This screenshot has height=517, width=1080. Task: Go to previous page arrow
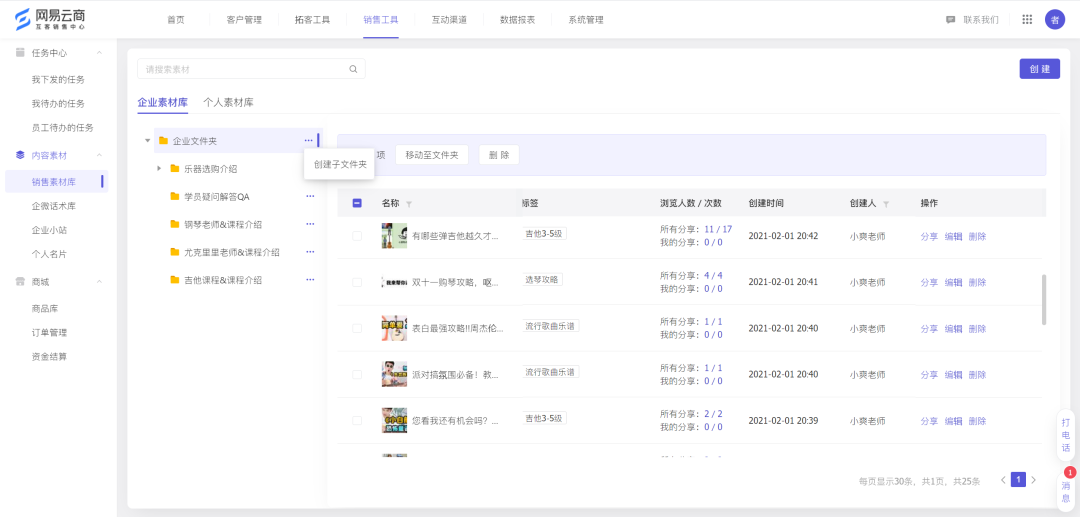coord(1003,480)
